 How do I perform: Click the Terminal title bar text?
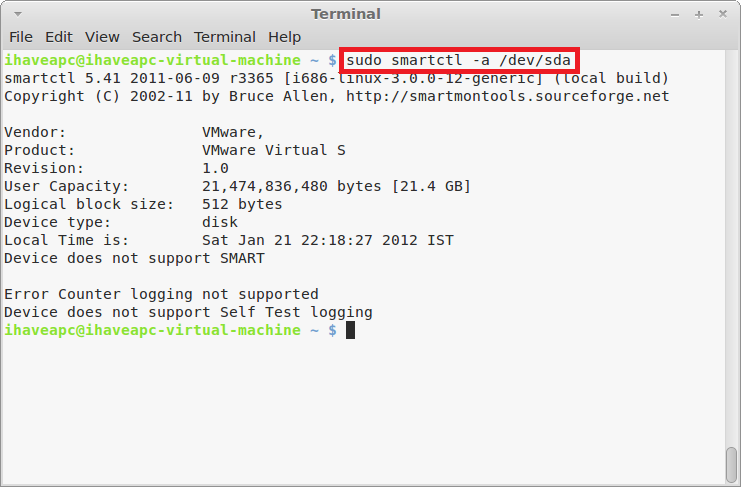tap(346, 14)
